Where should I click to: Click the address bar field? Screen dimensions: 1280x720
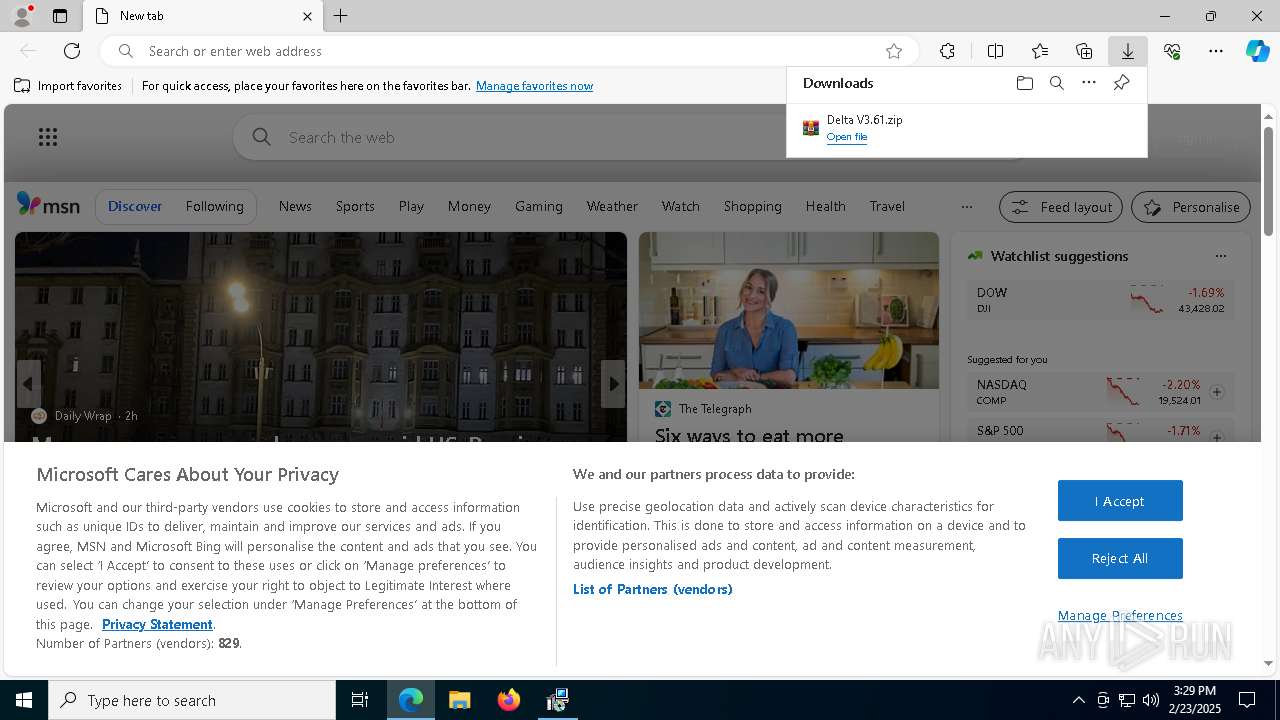click(510, 51)
